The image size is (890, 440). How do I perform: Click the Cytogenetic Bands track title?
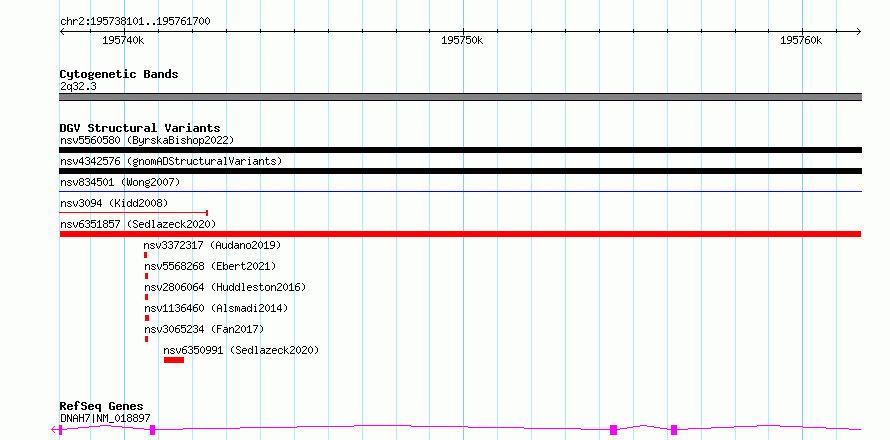pos(119,74)
